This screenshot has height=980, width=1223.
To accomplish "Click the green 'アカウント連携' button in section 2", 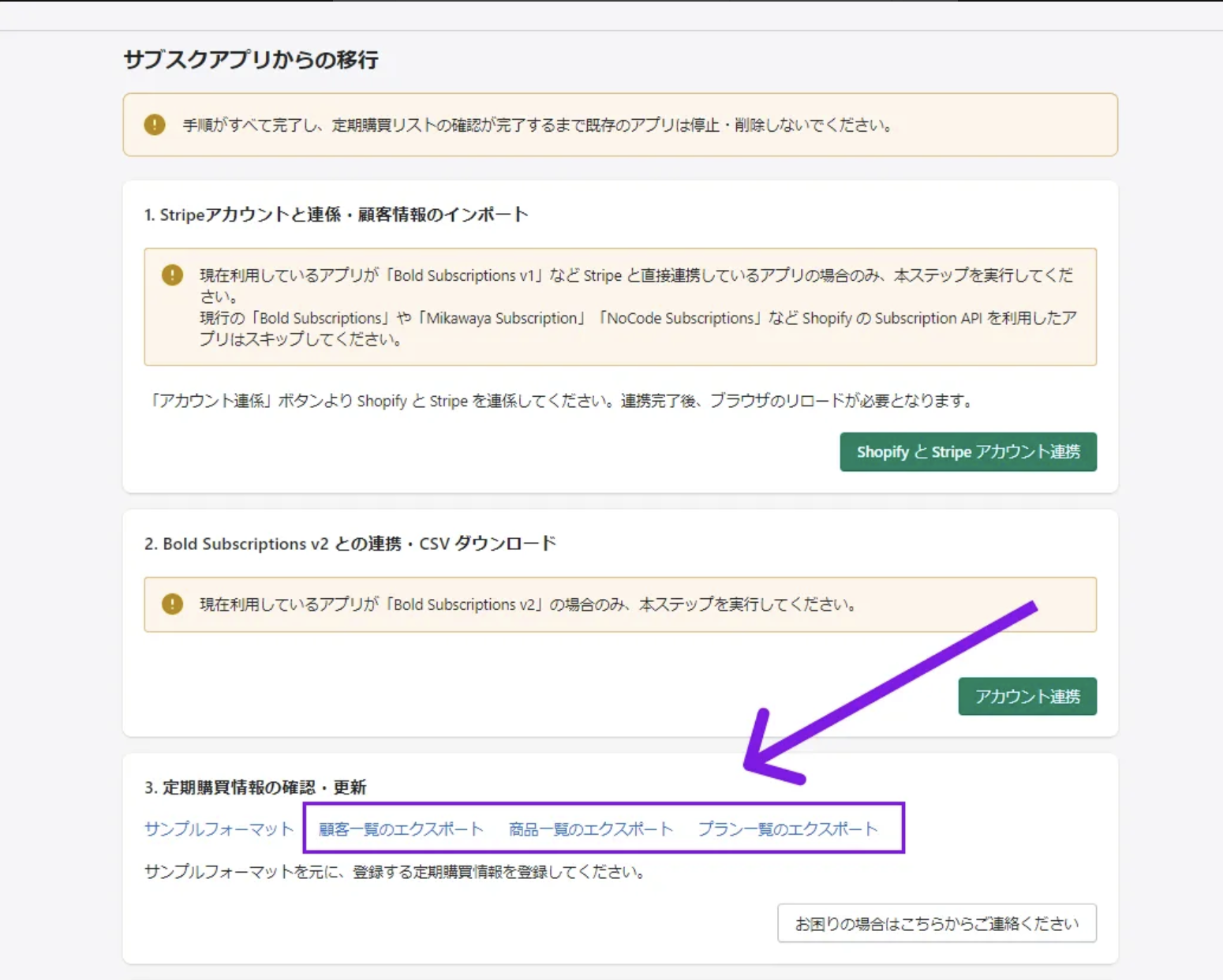I will [1027, 697].
